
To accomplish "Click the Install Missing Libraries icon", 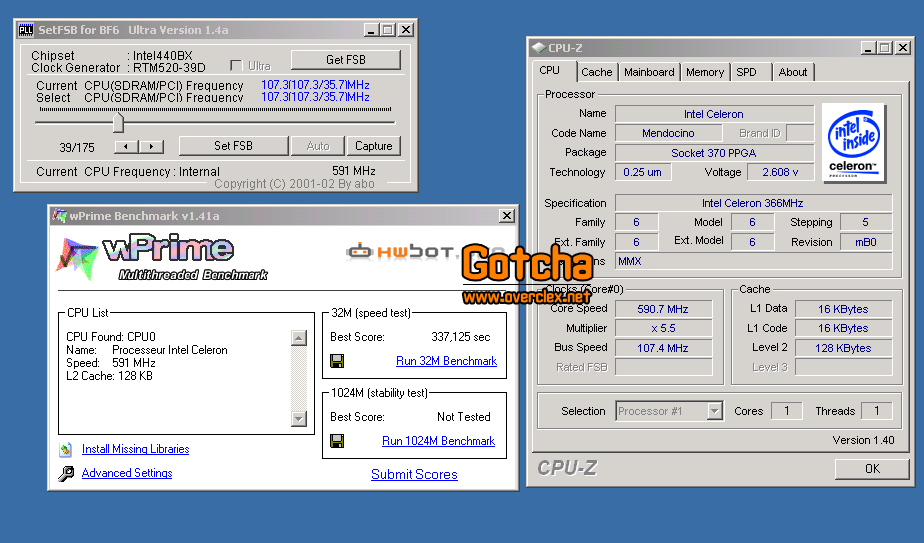I will coord(65,449).
